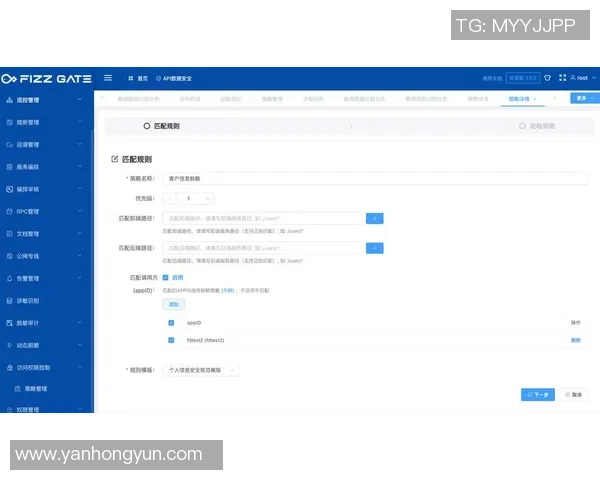The image size is (600, 480).
Task: Uncheck the fdtest2 row checkbox
Action: pos(171,340)
